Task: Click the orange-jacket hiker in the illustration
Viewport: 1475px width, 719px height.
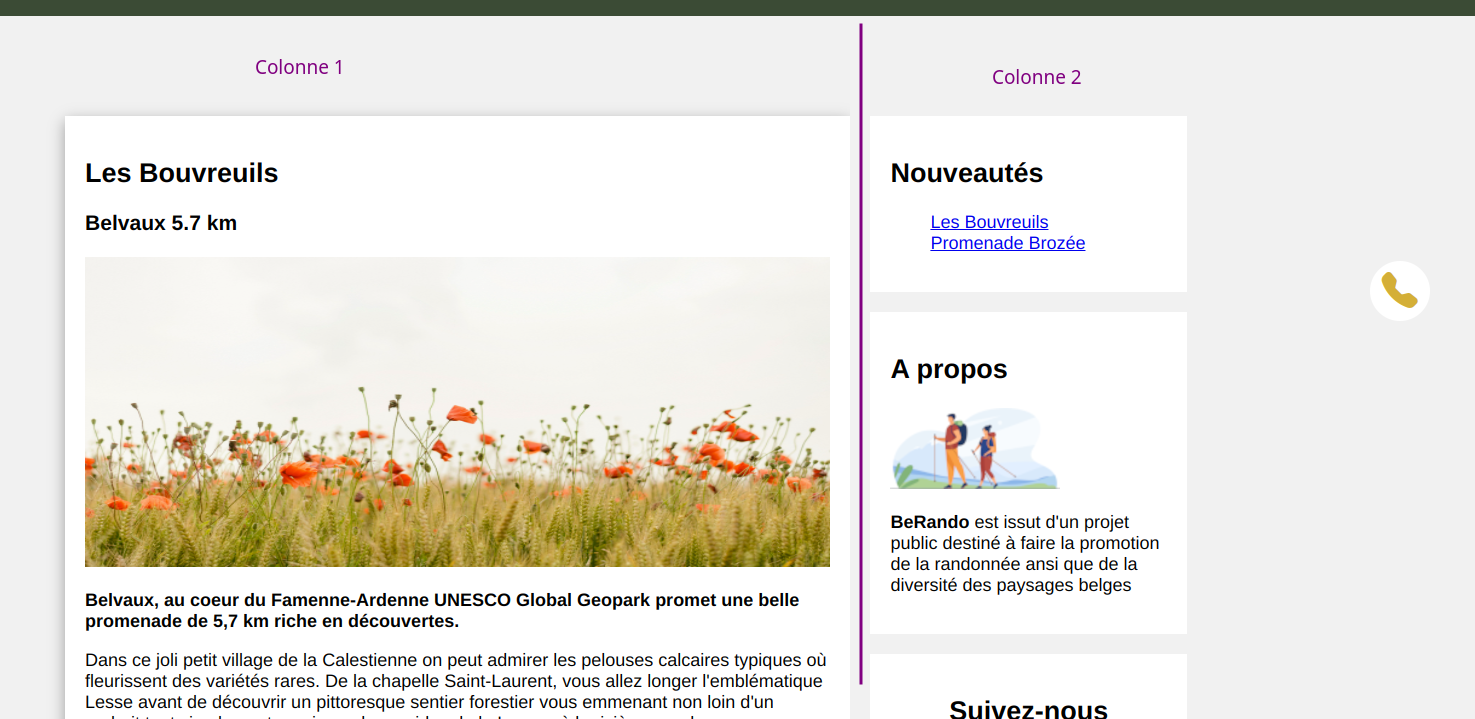Action: click(x=953, y=449)
